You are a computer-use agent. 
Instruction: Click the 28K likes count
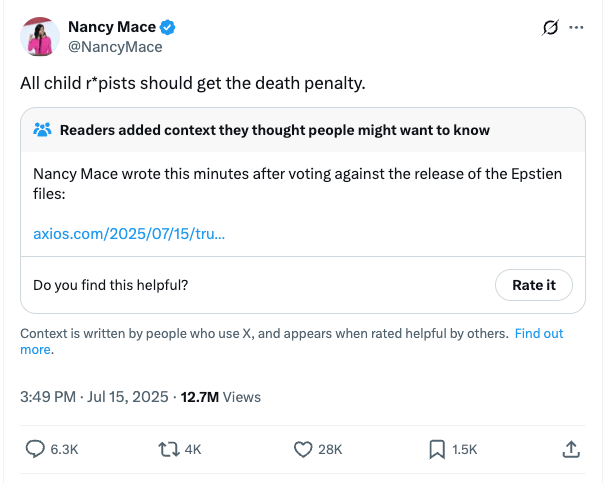coord(330,450)
